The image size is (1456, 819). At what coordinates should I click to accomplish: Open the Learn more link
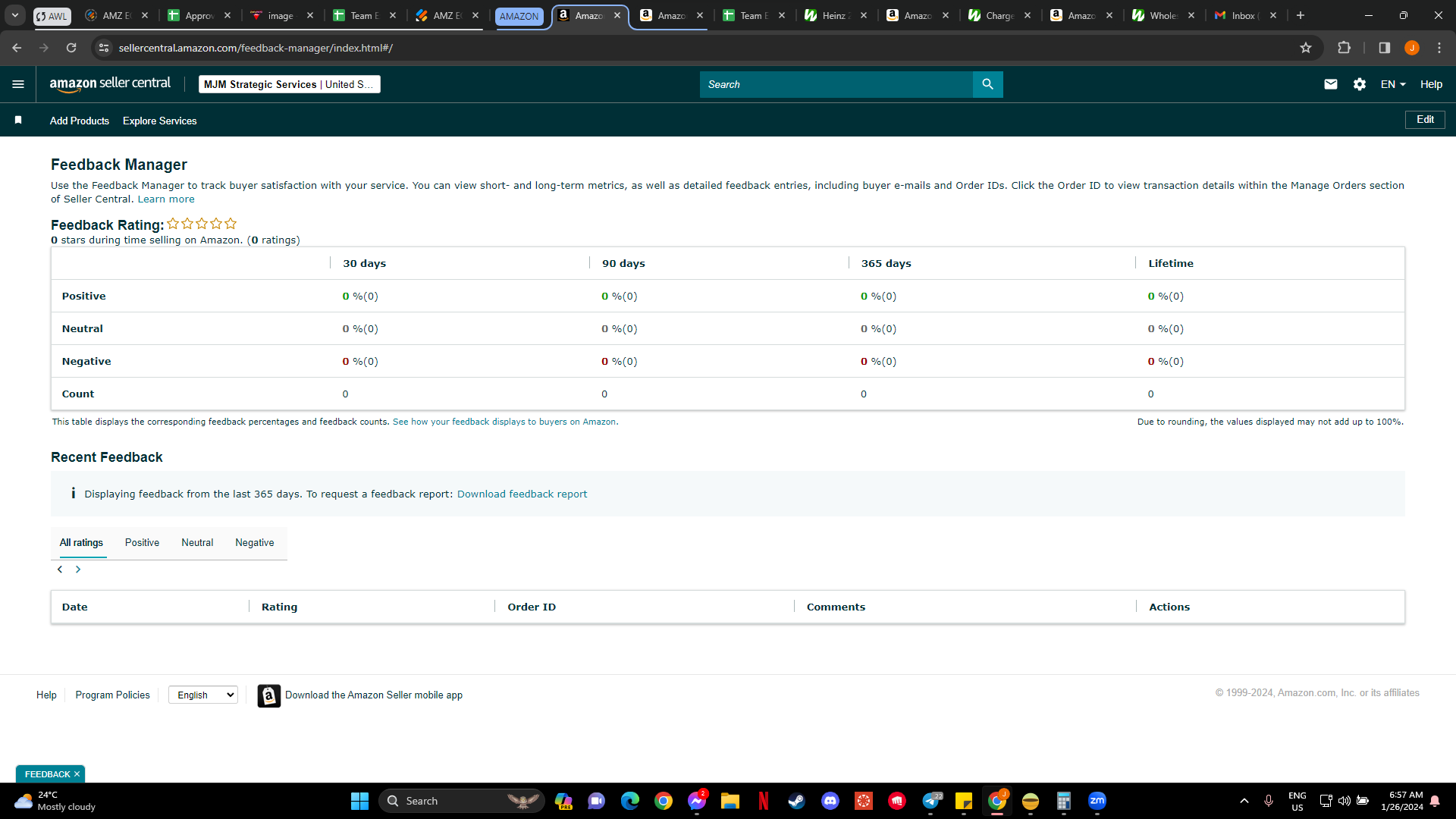166,199
